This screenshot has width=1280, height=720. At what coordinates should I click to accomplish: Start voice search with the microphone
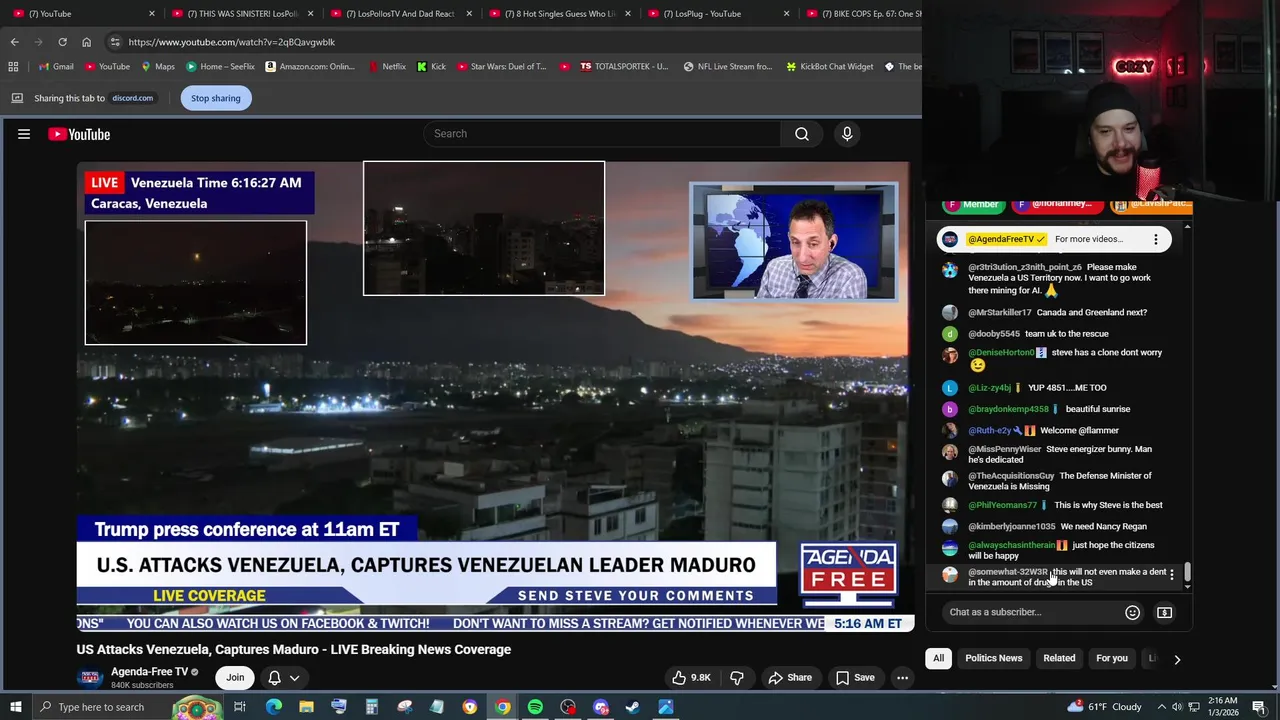click(847, 134)
